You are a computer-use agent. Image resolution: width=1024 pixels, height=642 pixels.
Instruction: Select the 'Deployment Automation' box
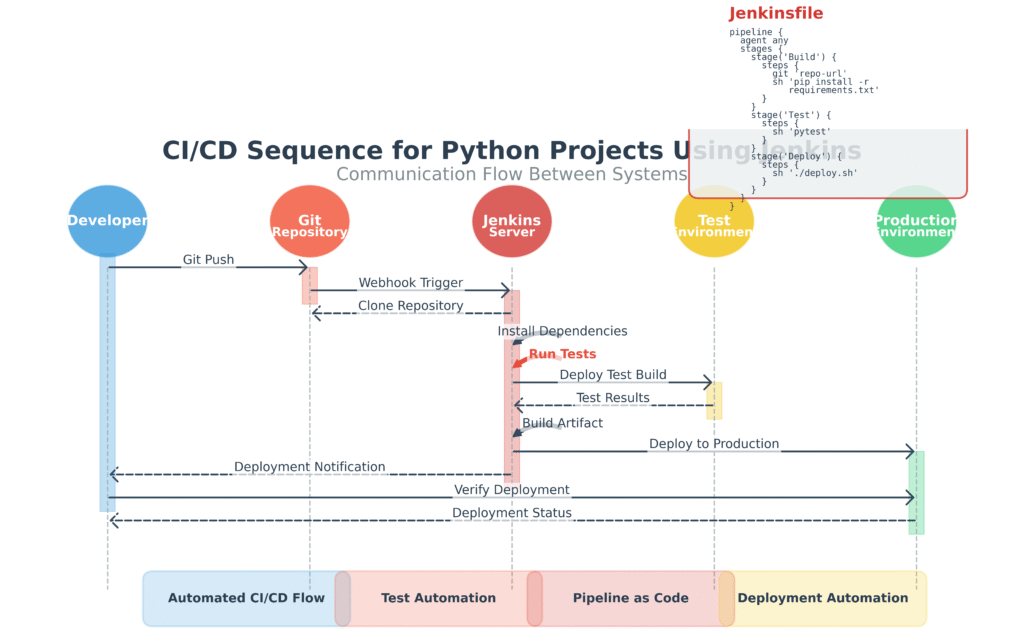pyautogui.click(x=823, y=598)
